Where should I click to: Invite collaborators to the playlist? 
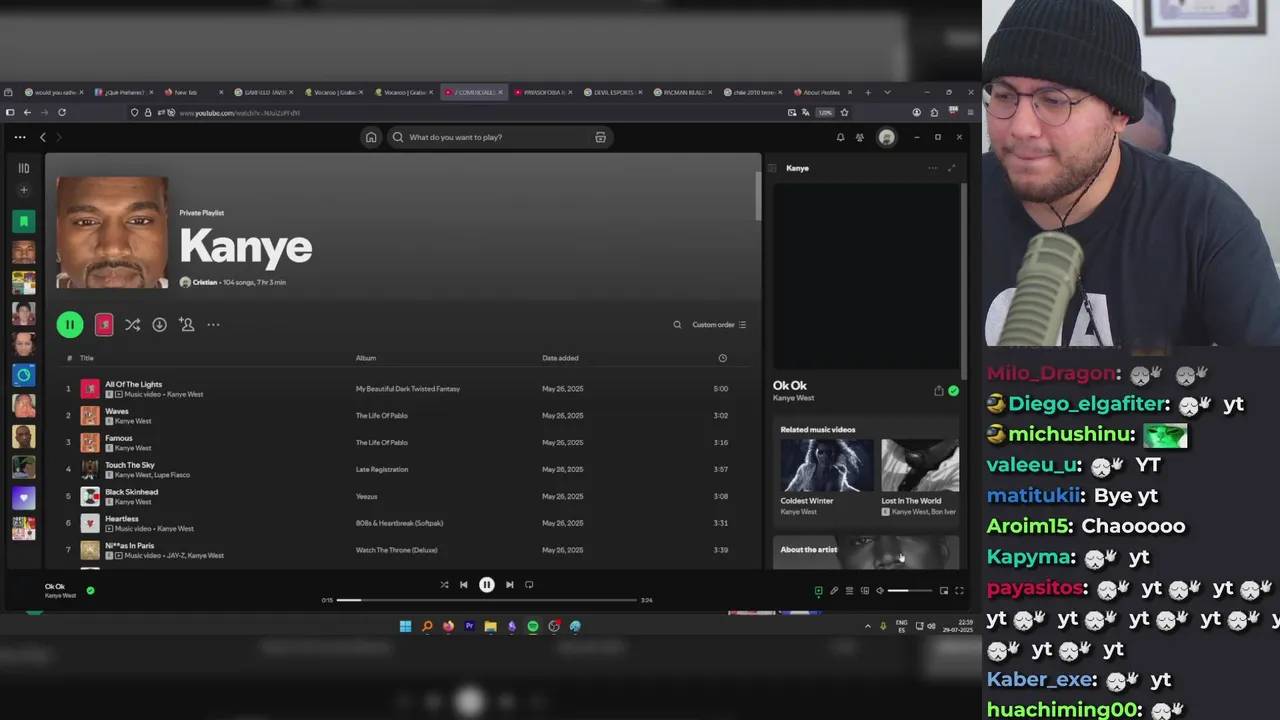(x=186, y=324)
